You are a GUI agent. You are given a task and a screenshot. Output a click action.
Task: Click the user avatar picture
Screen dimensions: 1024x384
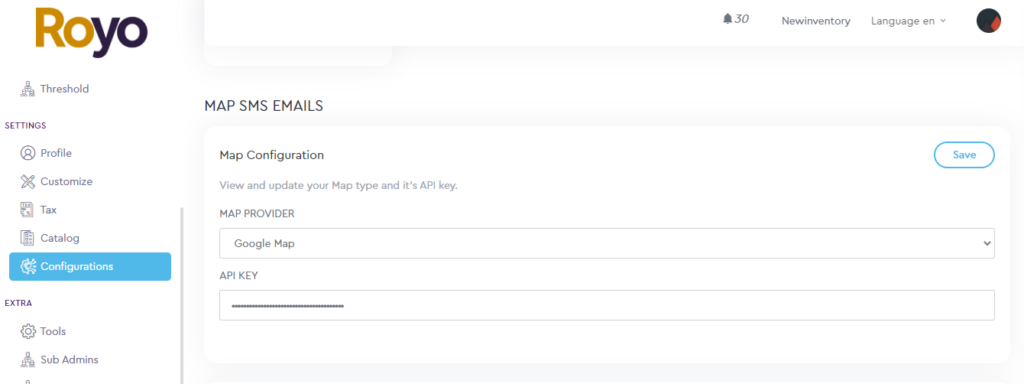988,21
